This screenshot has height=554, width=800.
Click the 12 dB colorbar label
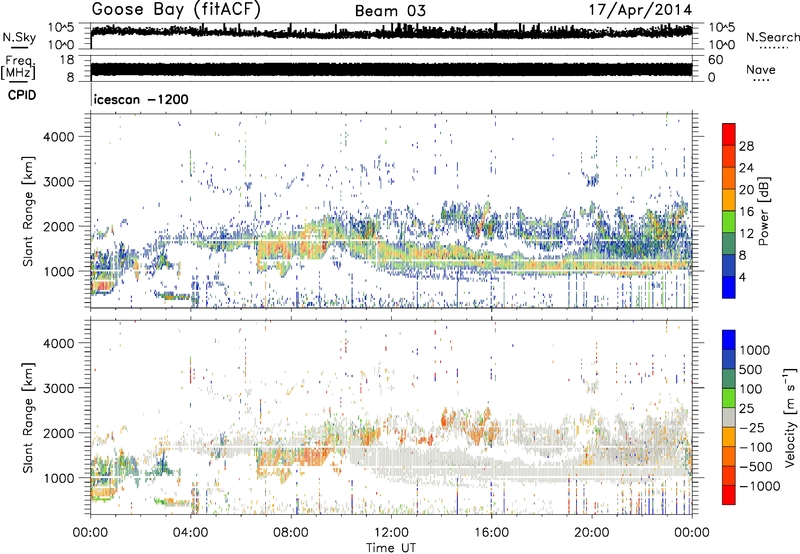746,233
